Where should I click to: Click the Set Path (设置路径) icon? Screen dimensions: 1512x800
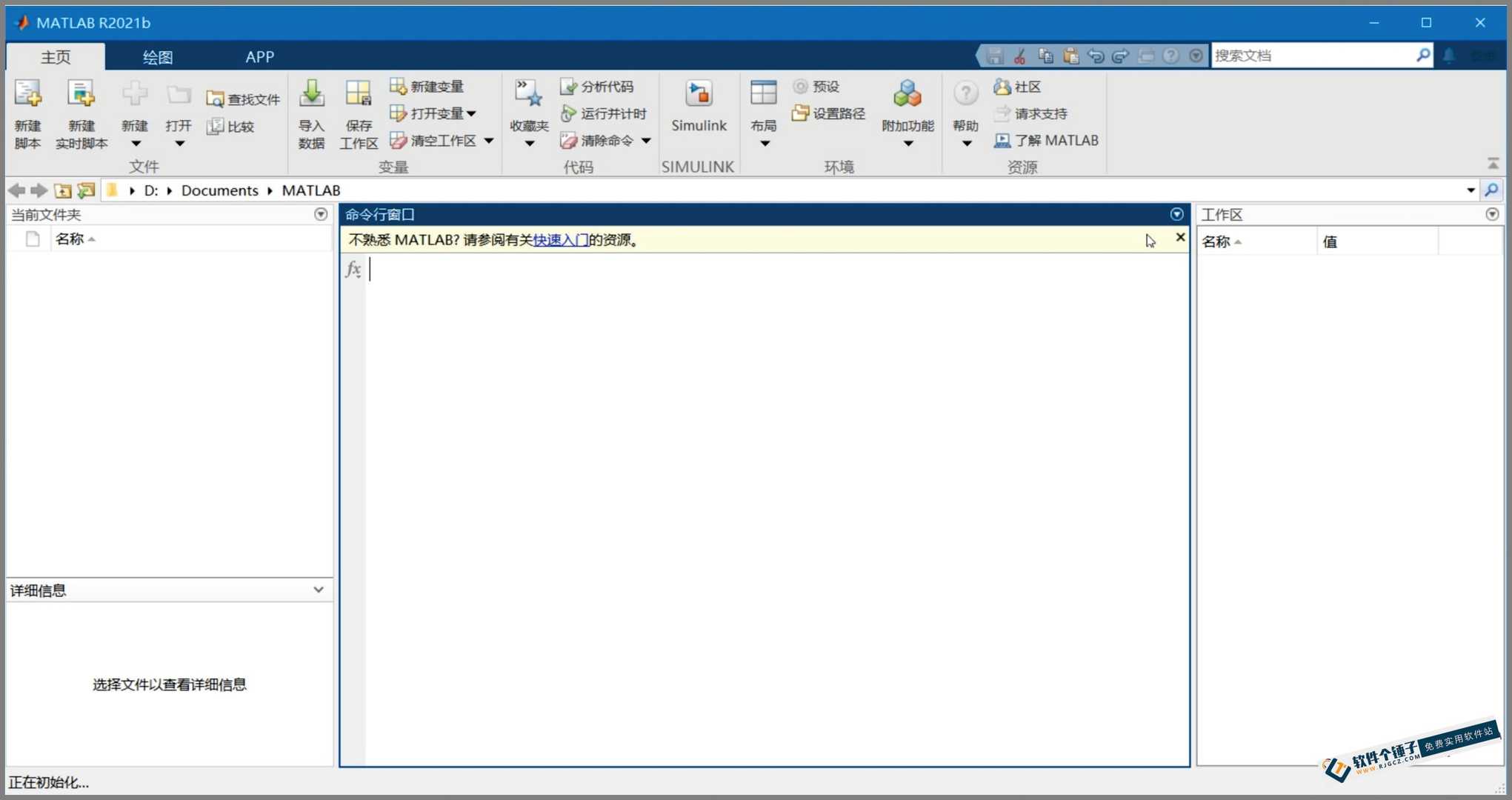(x=800, y=113)
